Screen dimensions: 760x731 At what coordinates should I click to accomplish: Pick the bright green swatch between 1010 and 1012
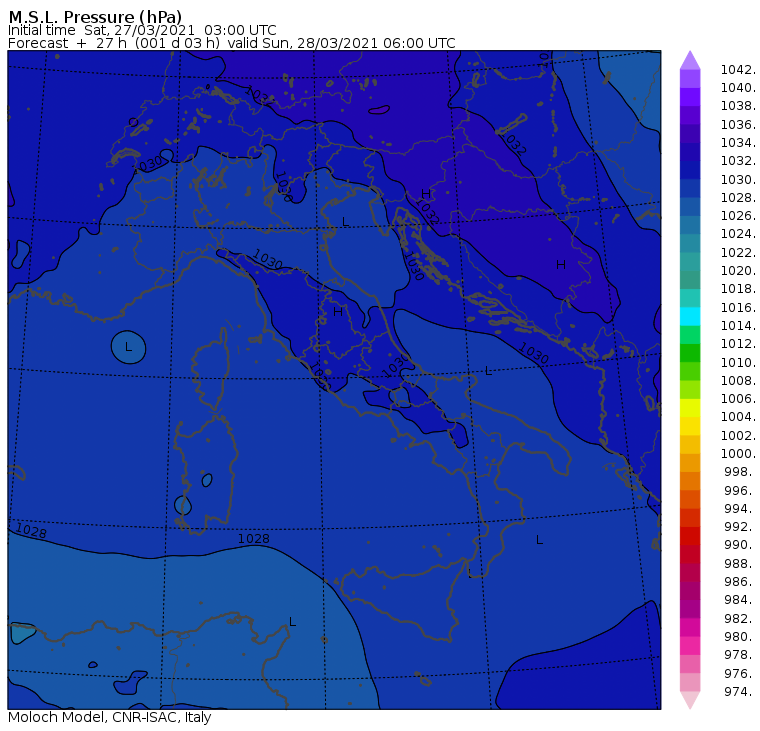pyautogui.click(x=690, y=353)
